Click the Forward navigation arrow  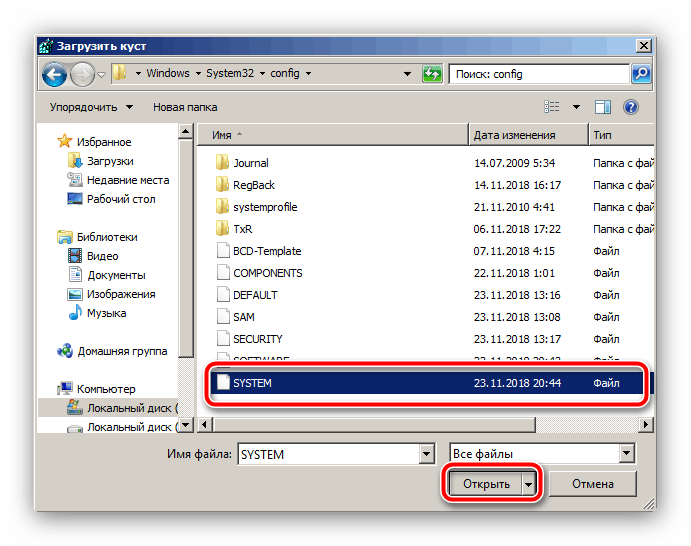pos(82,74)
